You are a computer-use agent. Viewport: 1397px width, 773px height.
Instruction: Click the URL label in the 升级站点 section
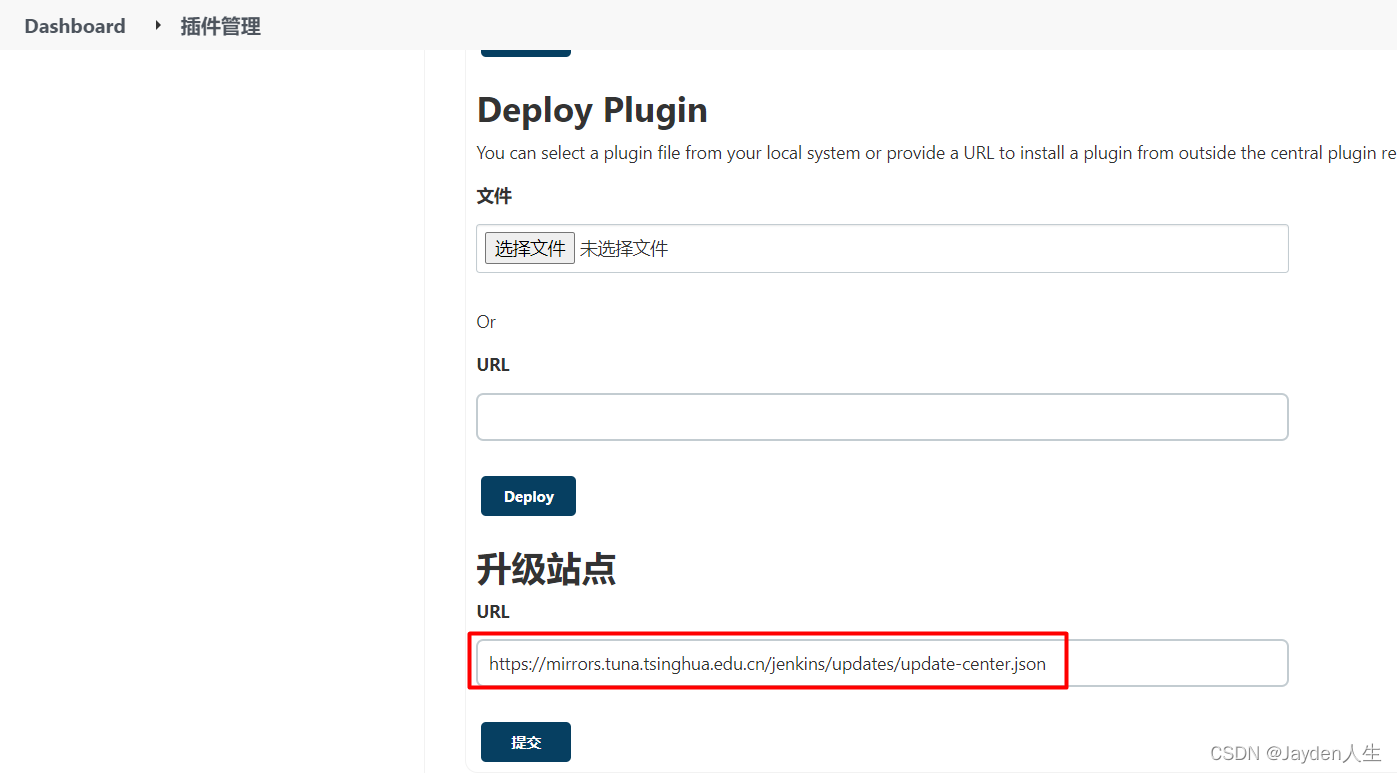pyautogui.click(x=492, y=611)
